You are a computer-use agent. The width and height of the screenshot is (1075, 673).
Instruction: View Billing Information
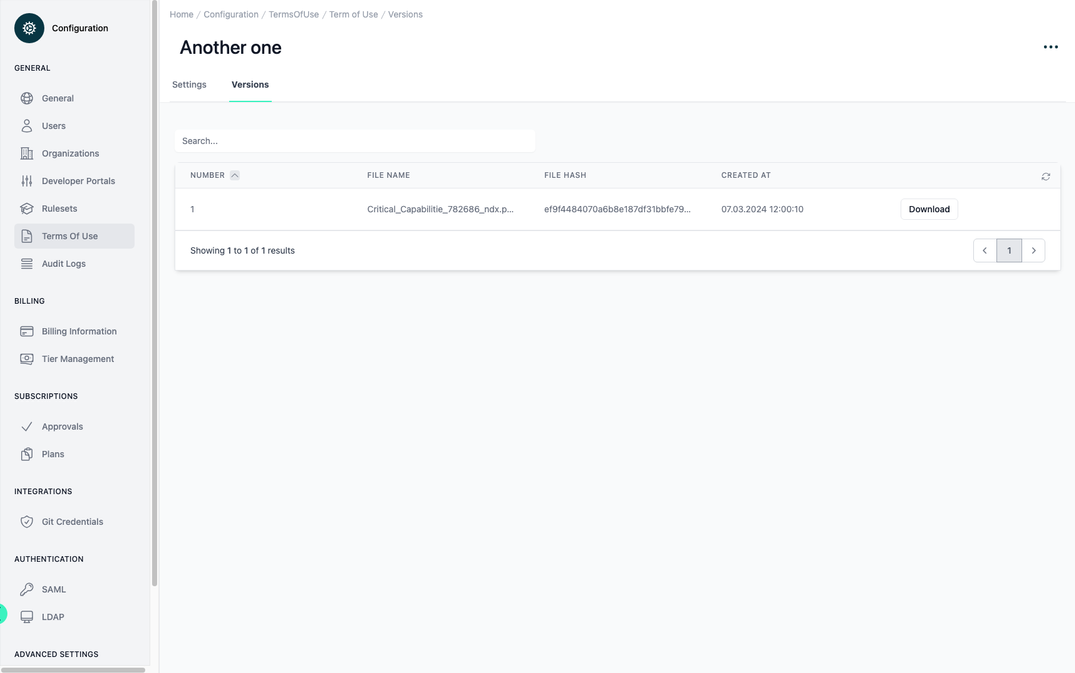coord(79,329)
